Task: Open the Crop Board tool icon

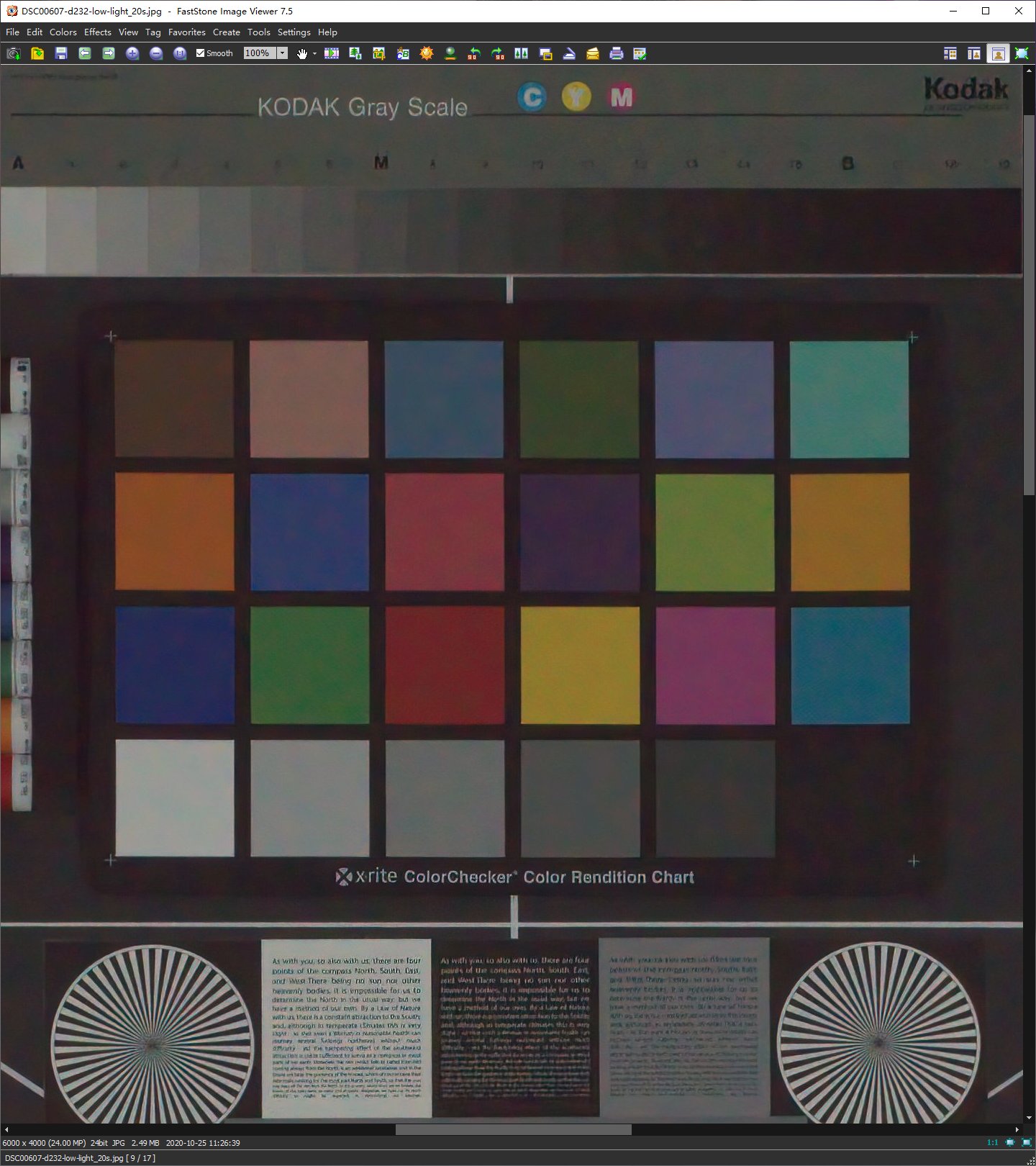Action: (x=379, y=53)
